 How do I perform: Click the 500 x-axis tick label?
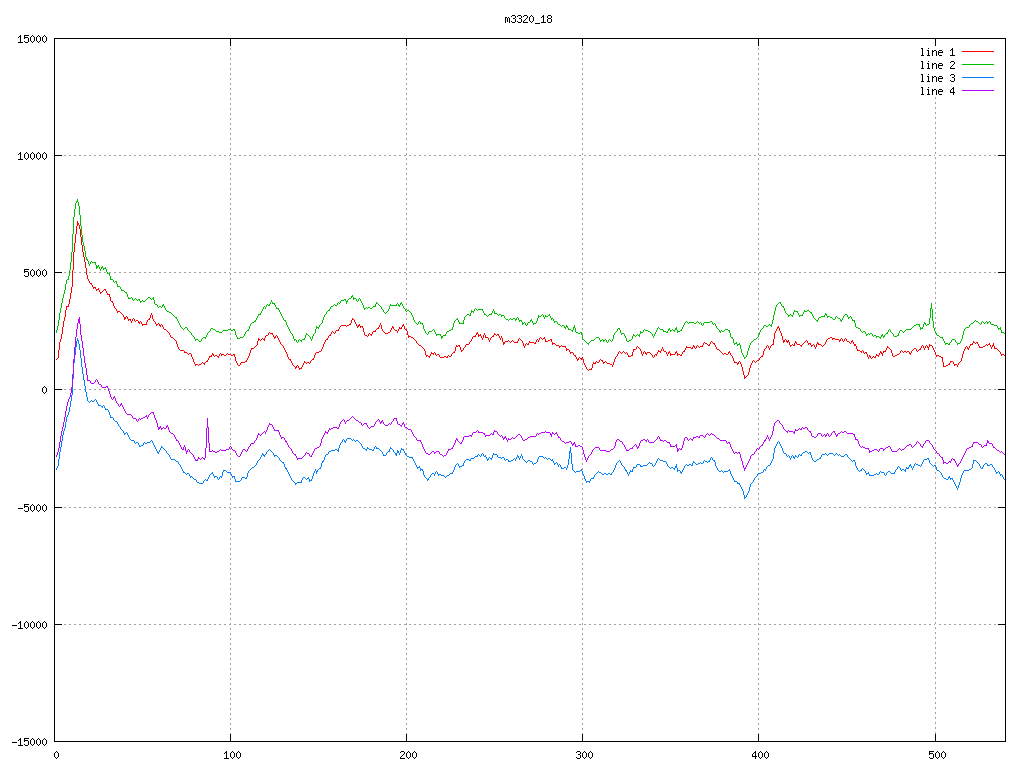(935, 755)
